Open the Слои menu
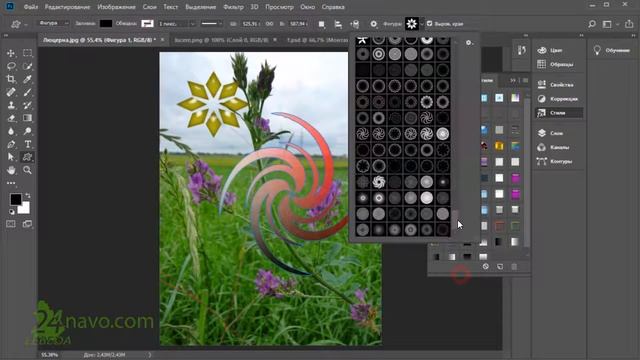The height and width of the screenshot is (360, 640). point(149,7)
